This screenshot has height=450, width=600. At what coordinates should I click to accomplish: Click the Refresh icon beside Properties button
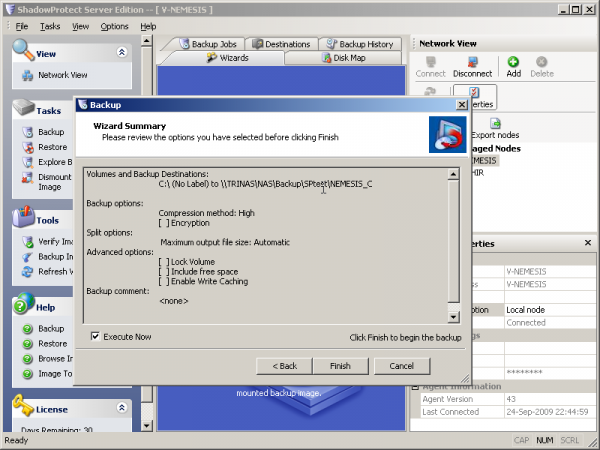430,91
